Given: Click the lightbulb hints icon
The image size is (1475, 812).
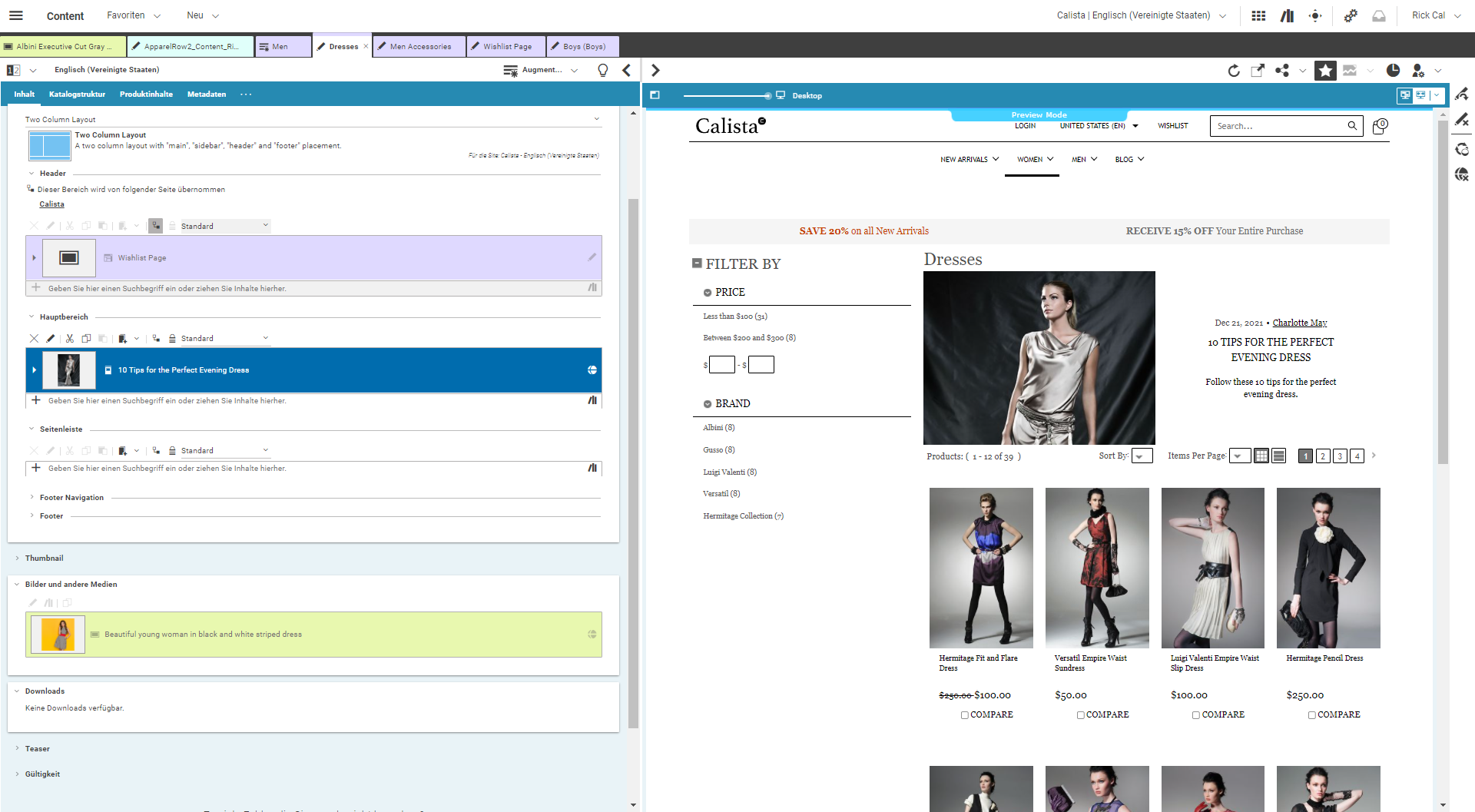Looking at the screenshot, I should tap(603, 71).
